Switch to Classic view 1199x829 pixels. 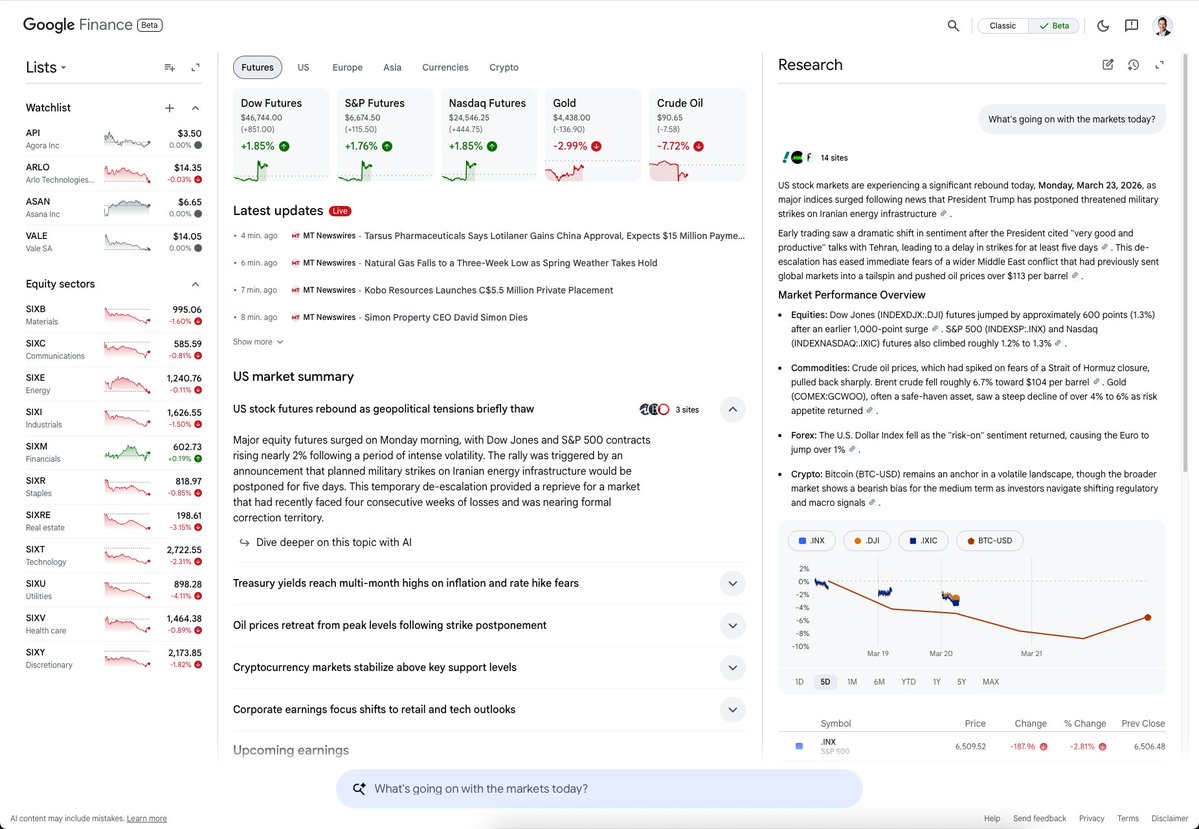(x=1002, y=25)
